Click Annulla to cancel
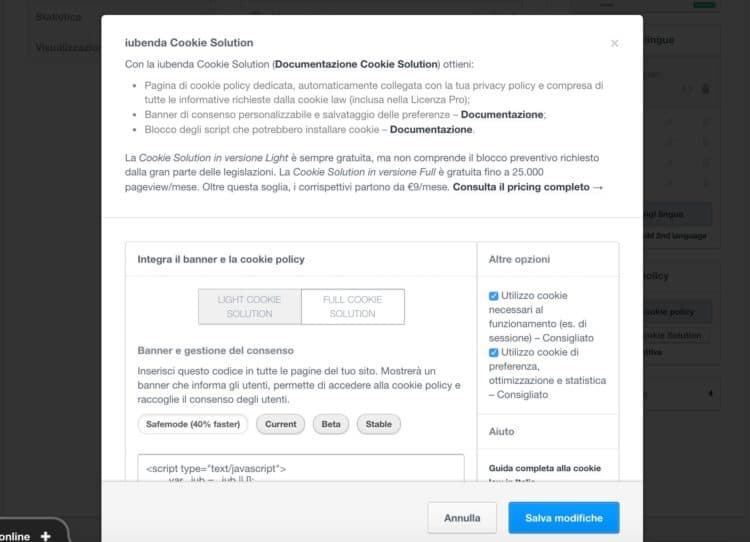The image size is (750, 542). point(462,518)
